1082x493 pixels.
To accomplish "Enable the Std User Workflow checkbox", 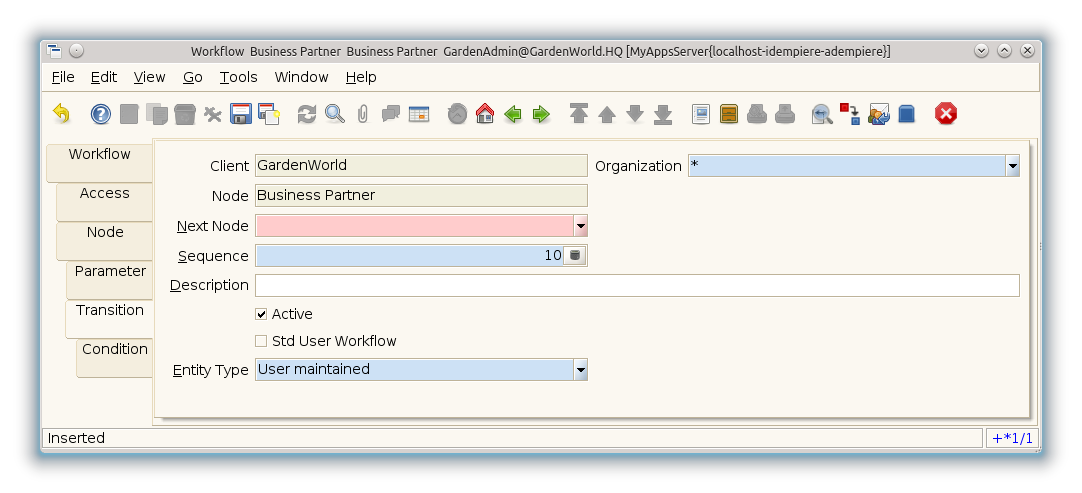I will pyautogui.click(x=262, y=341).
